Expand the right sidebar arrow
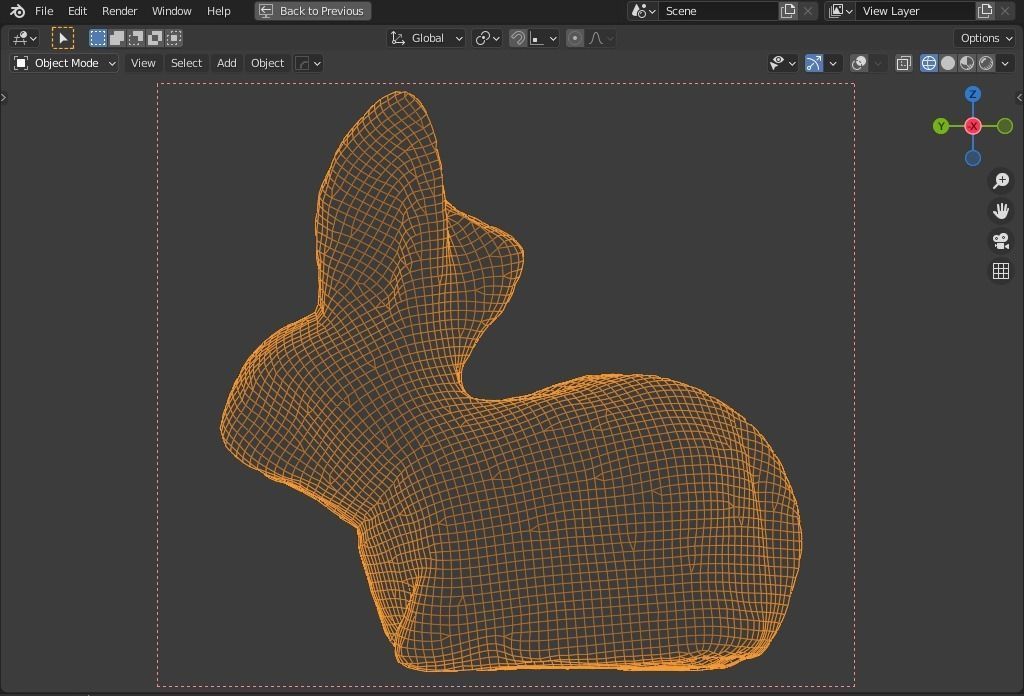The width and height of the screenshot is (1024, 696). (x=1019, y=97)
